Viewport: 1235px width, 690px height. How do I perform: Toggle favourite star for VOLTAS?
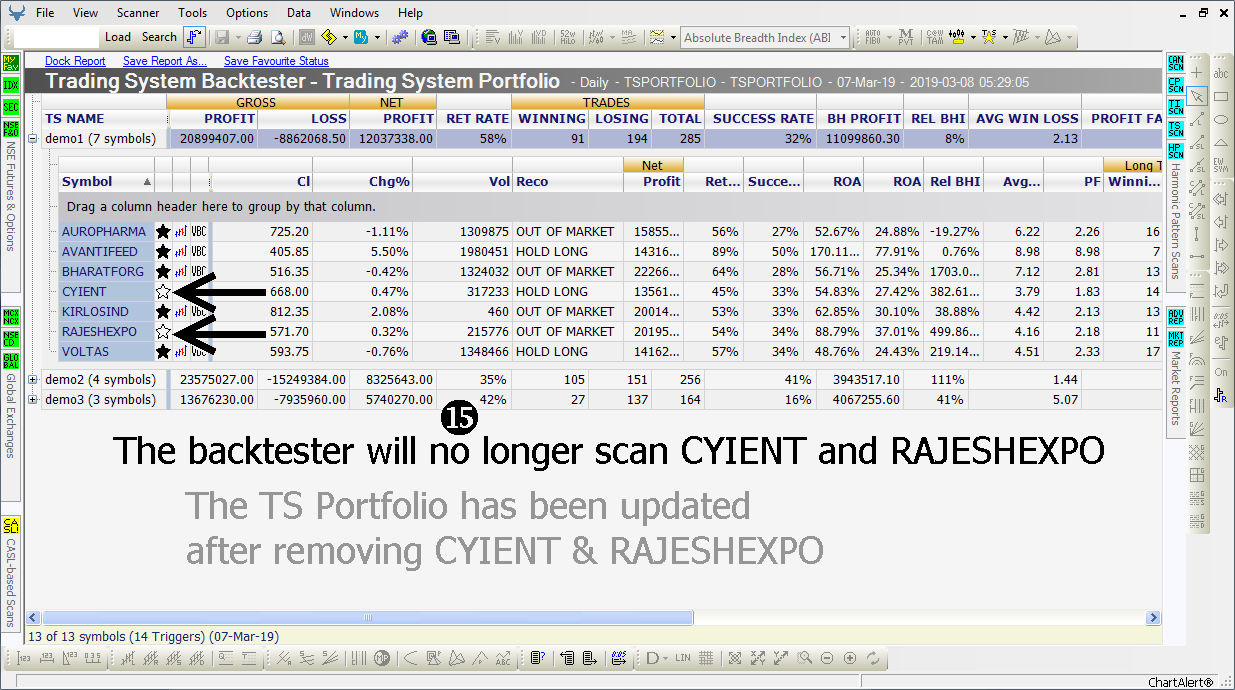[163, 351]
